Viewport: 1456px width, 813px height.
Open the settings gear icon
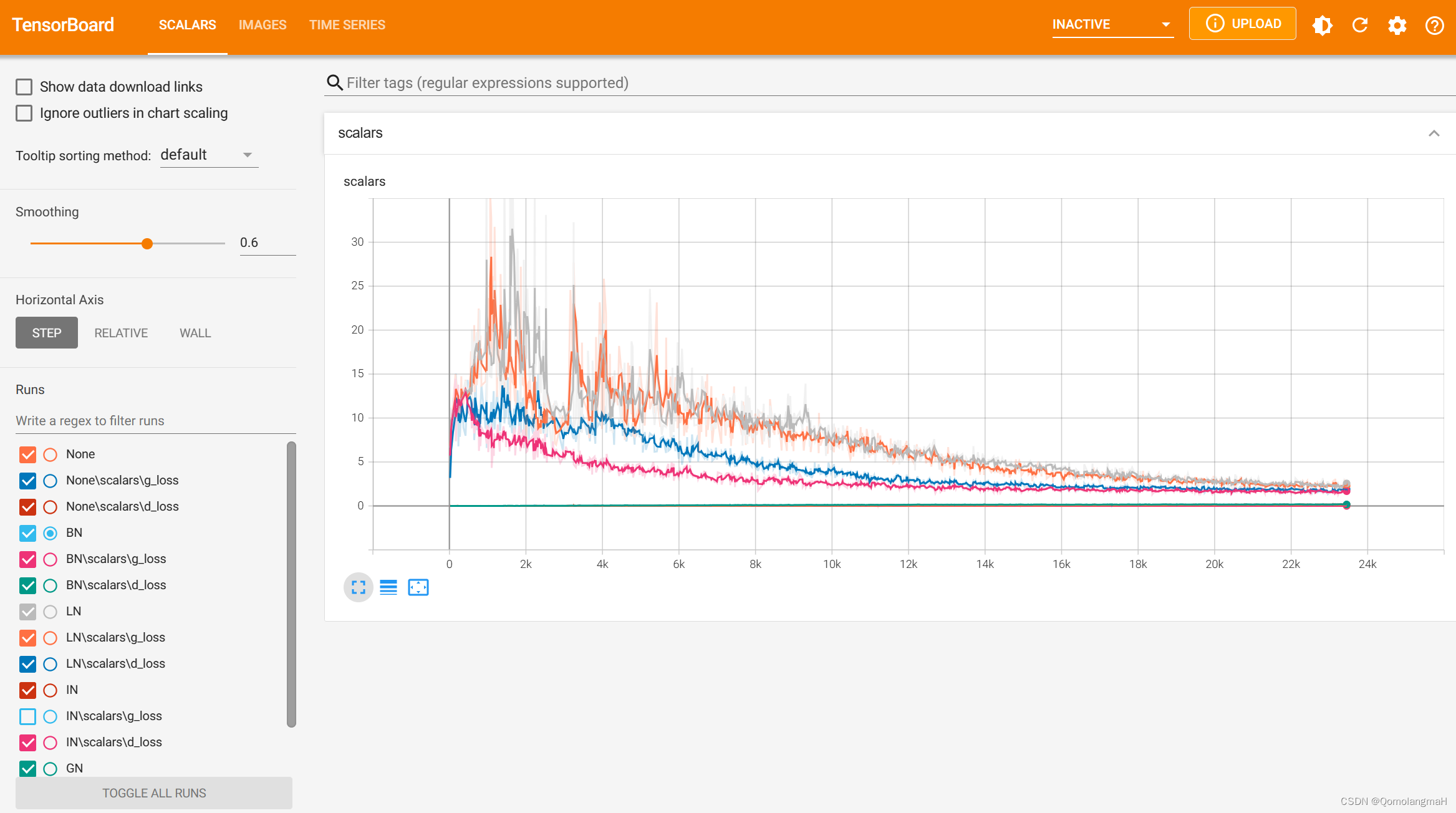coord(1397,25)
